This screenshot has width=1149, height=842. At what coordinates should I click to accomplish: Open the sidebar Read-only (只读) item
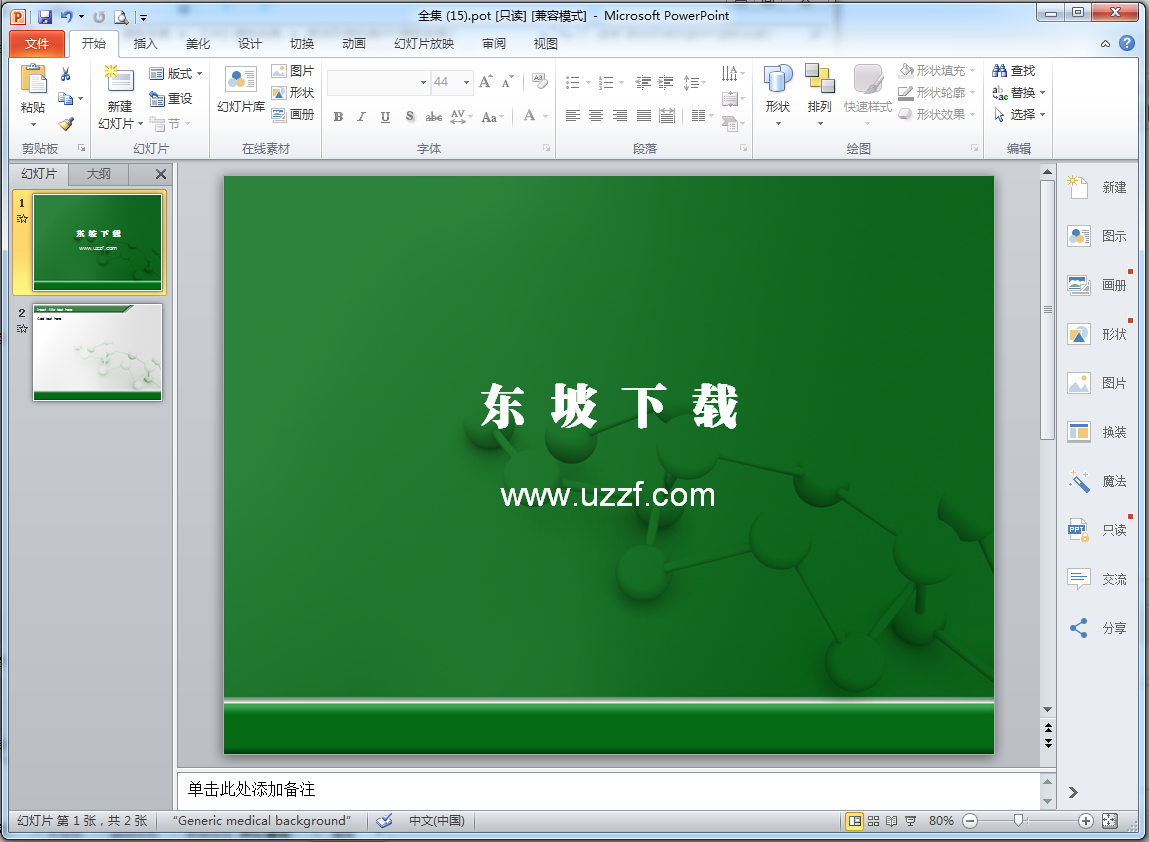pyautogui.click(x=1097, y=530)
